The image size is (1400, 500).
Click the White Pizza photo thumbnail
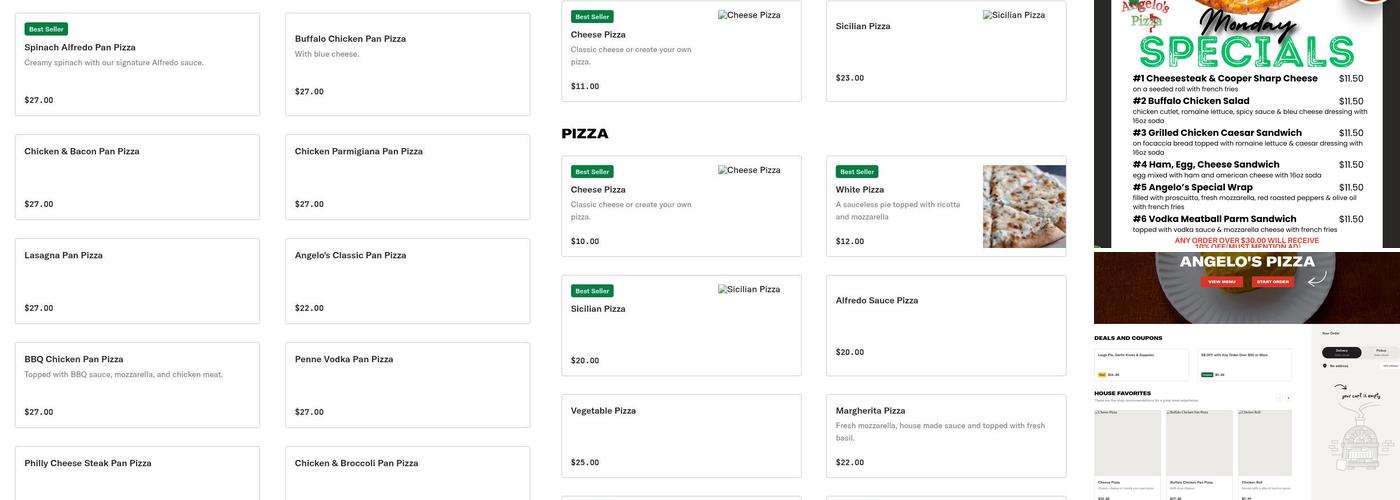(1024, 206)
